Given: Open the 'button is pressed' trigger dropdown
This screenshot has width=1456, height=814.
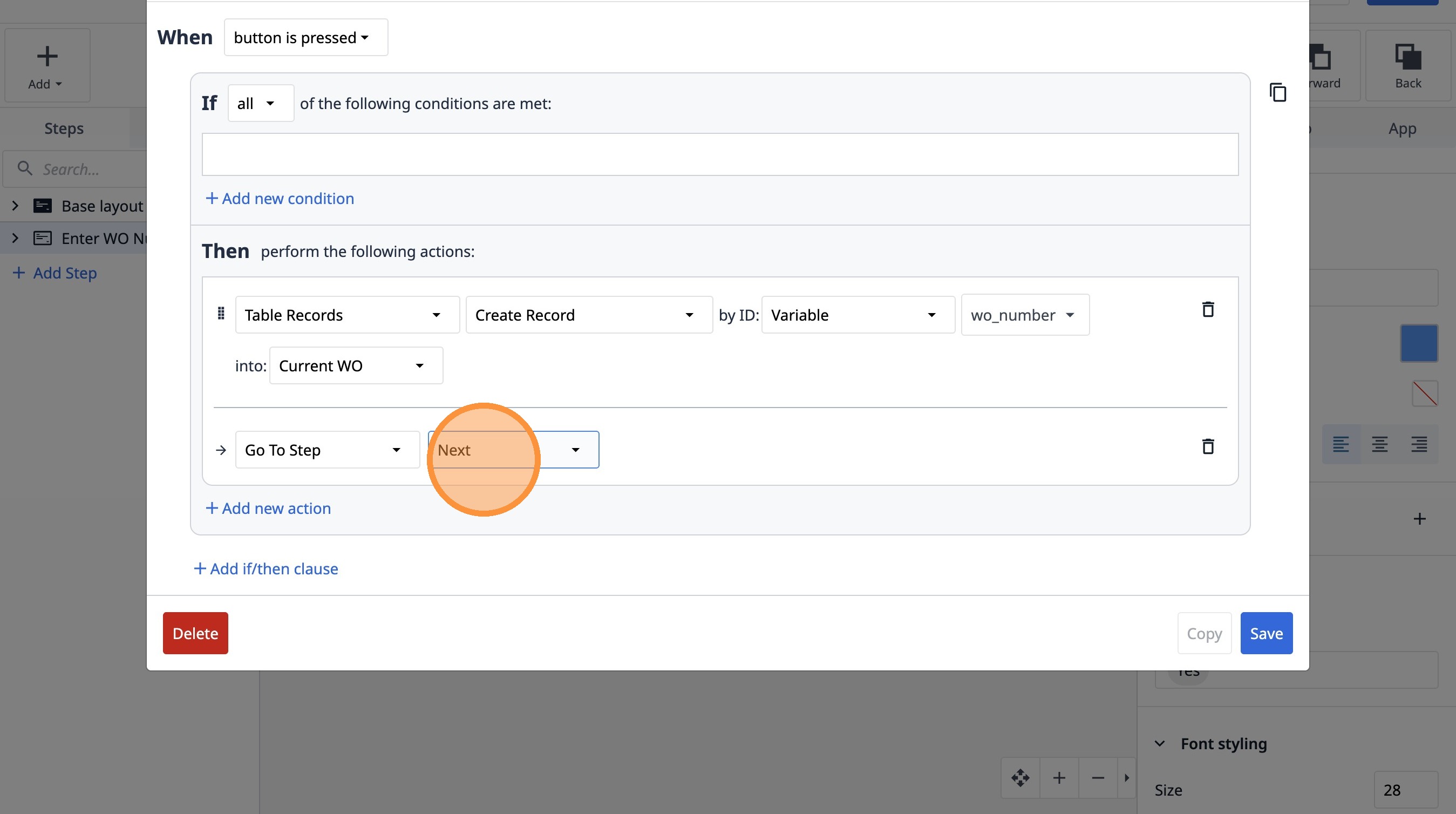Looking at the screenshot, I should (306, 37).
